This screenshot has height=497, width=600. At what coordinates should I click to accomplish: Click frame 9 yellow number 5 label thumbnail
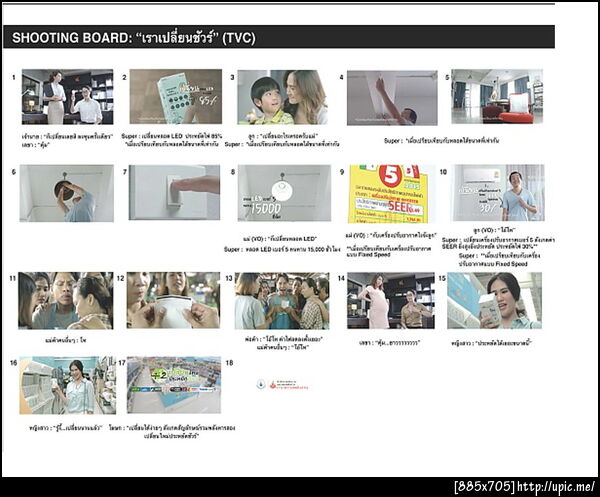click(392, 194)
